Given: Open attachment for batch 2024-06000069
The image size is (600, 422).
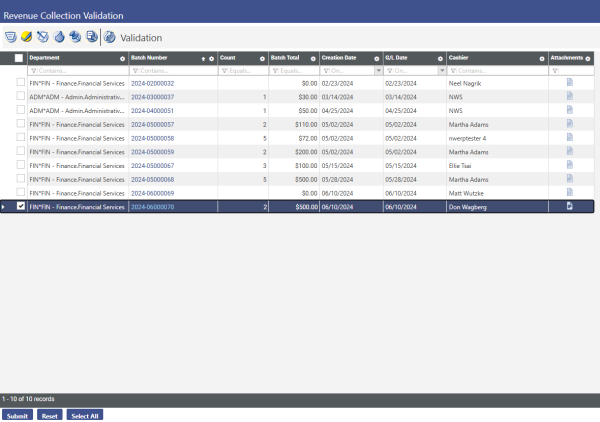Looking at the screenshot, I should coord(570,192).
